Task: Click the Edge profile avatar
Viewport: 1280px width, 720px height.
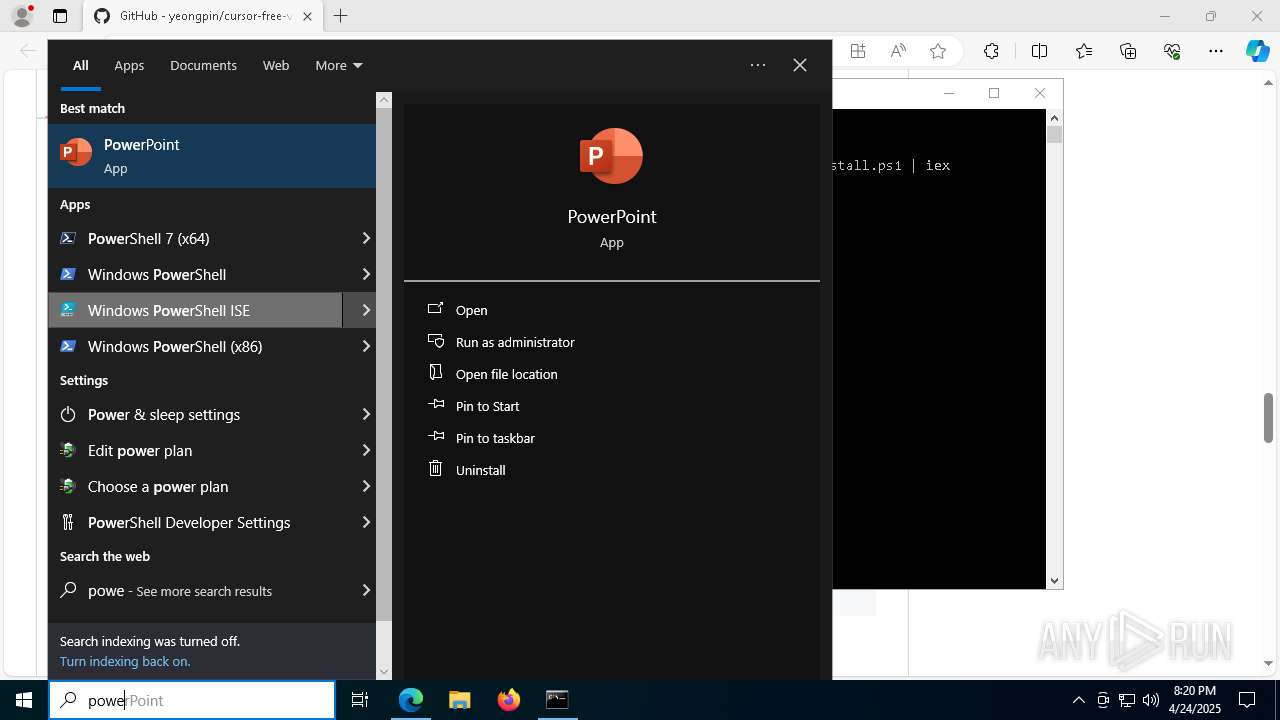Action: [22, 16]
